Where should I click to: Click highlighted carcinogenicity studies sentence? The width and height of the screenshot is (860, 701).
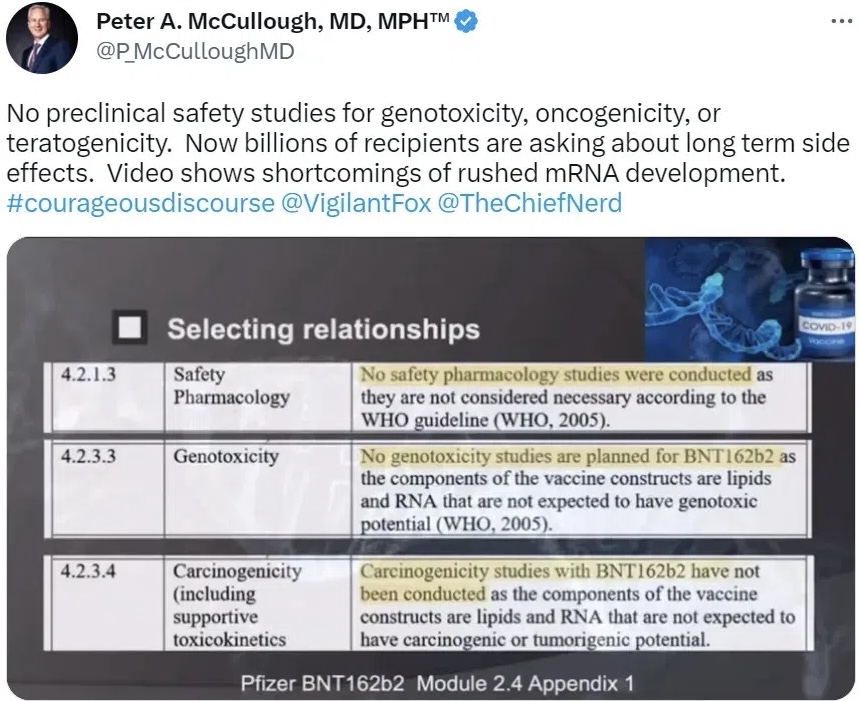tap(559, 583)
